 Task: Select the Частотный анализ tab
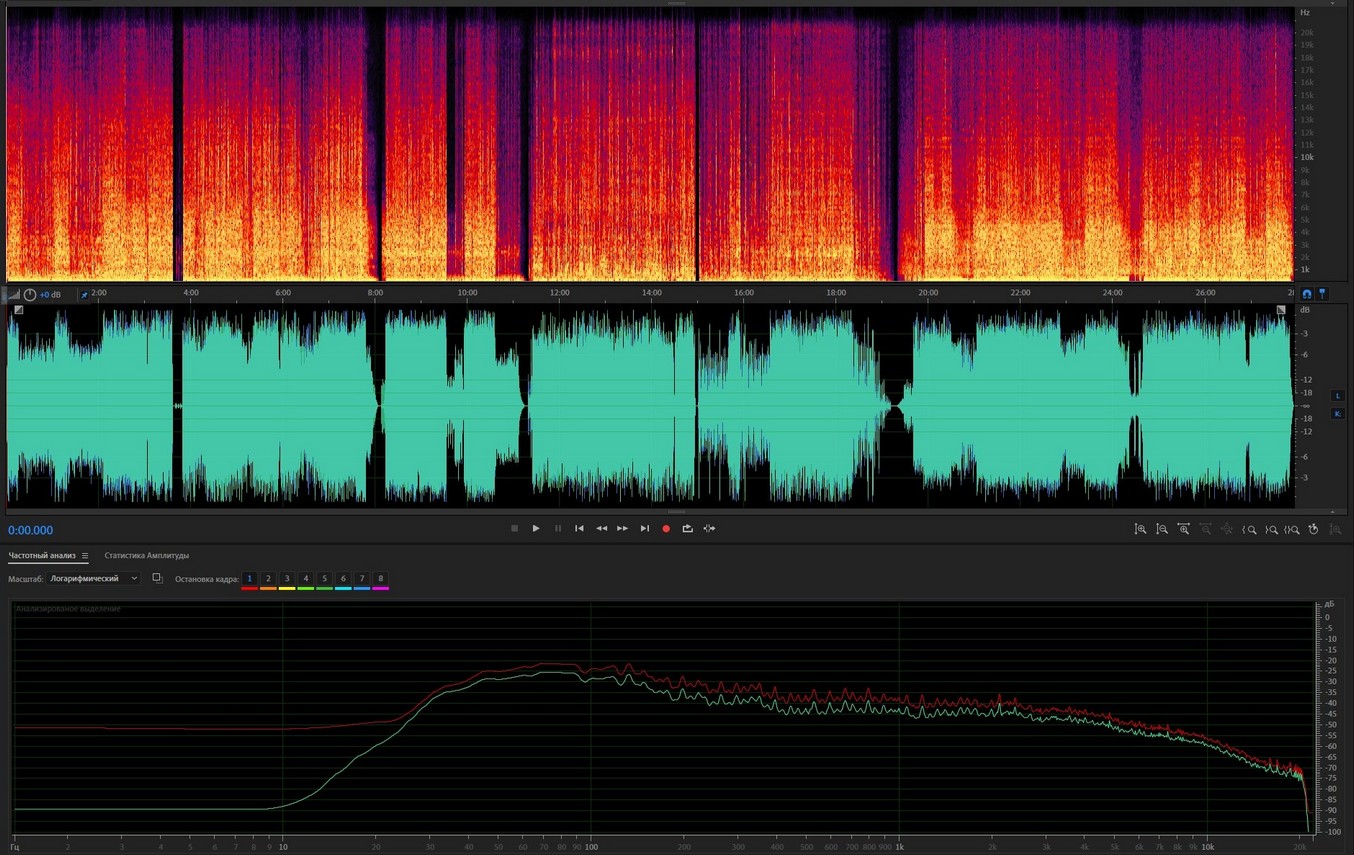click(x=41, y=555)
